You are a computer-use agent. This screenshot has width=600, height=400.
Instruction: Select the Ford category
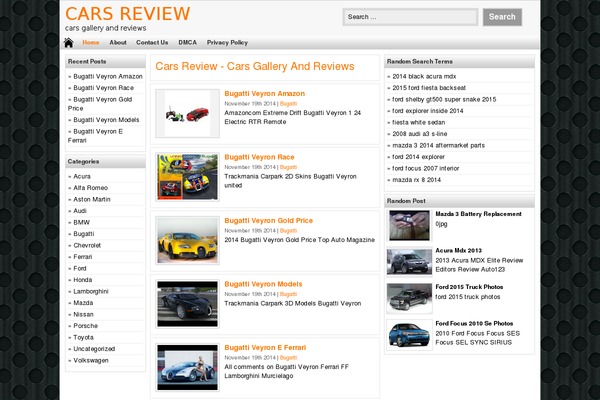[x=80, y=268]
